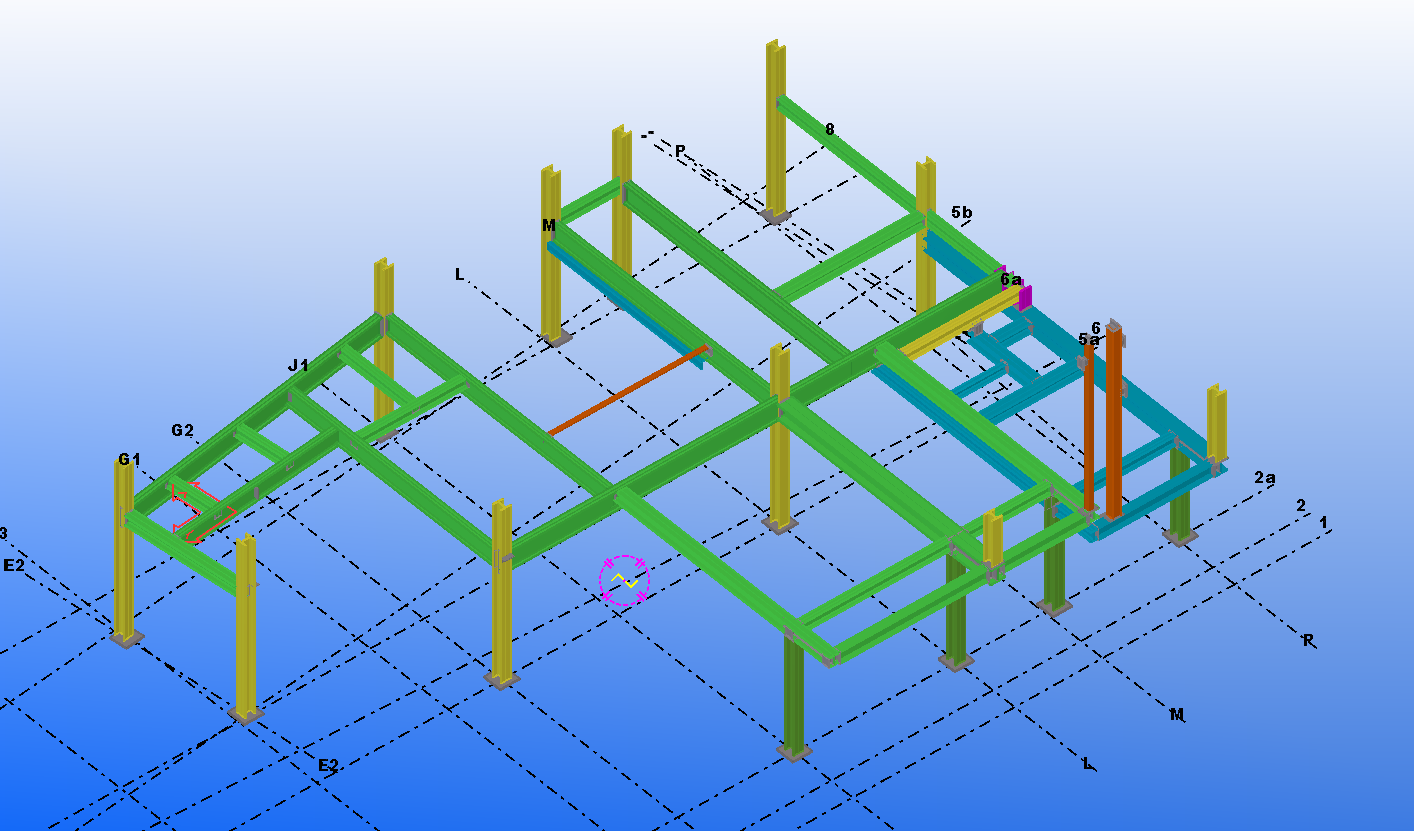
Task: Click grid label 2 next to 2a
Action: point(1301,505)
